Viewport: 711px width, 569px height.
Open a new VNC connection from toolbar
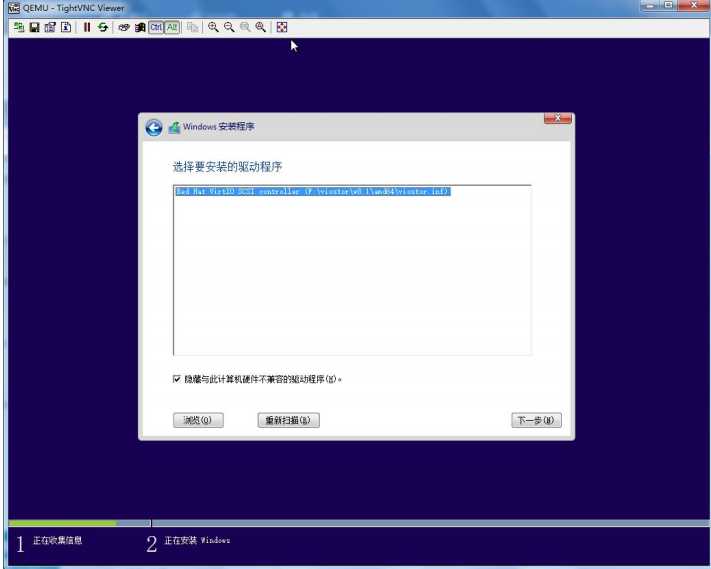click(x=19, y=27)
